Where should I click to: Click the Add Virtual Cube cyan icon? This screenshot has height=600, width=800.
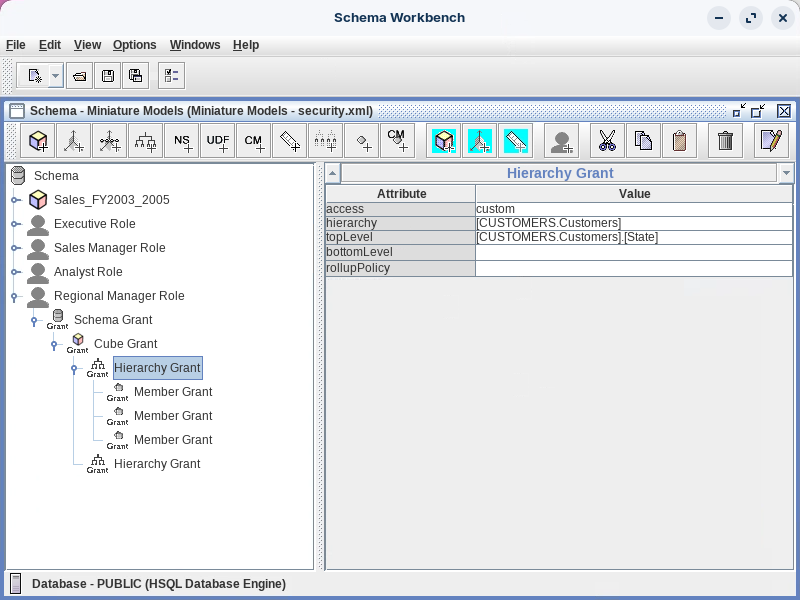[x=444, y=141]
